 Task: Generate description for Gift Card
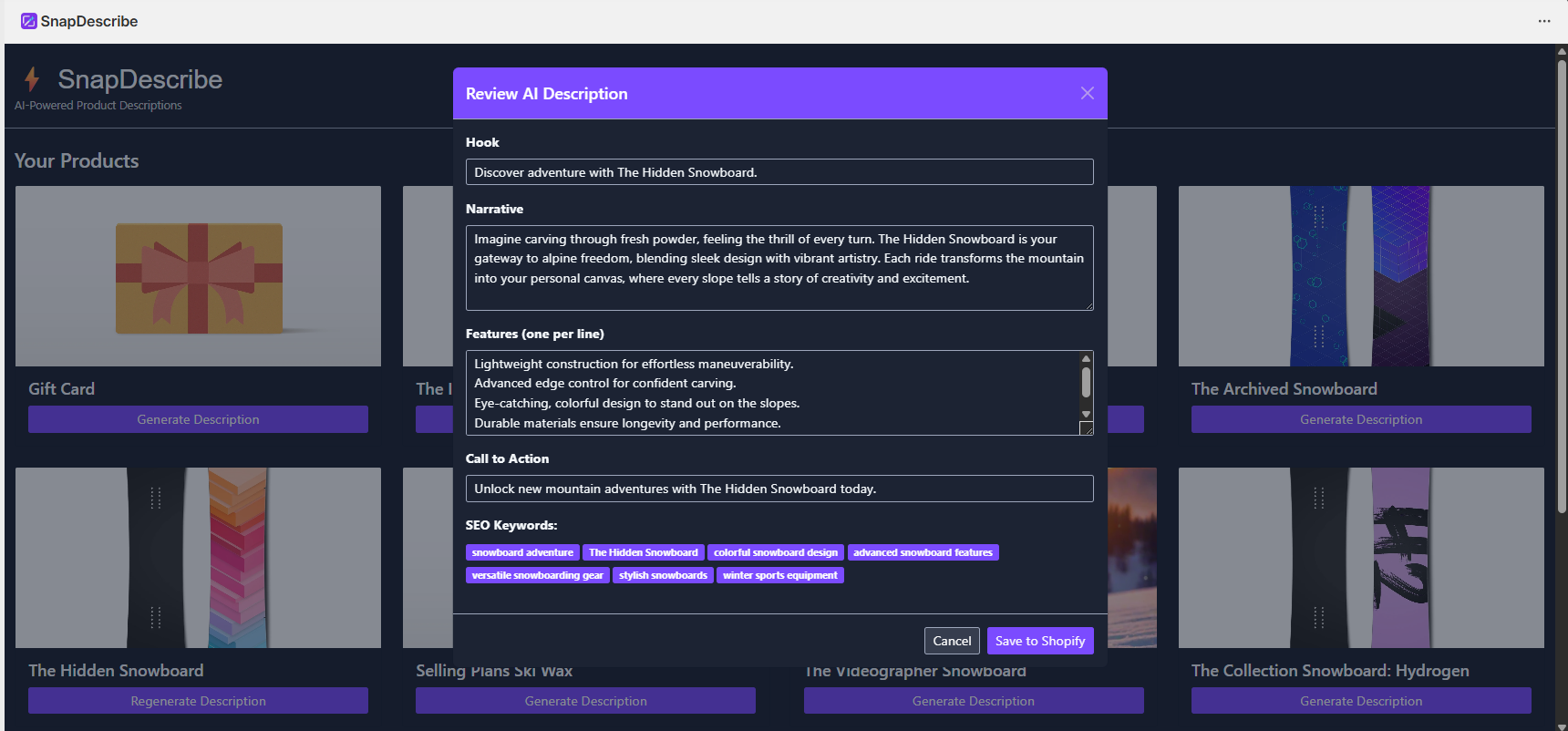click(x=198, y=419)
